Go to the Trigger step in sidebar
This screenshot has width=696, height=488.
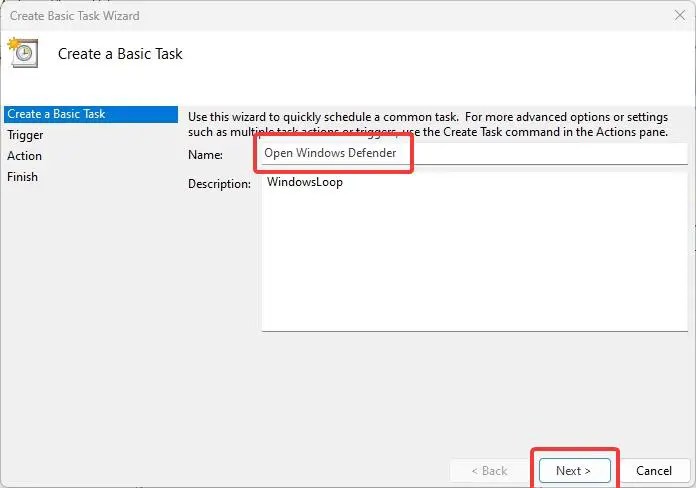tap(25, 135)
